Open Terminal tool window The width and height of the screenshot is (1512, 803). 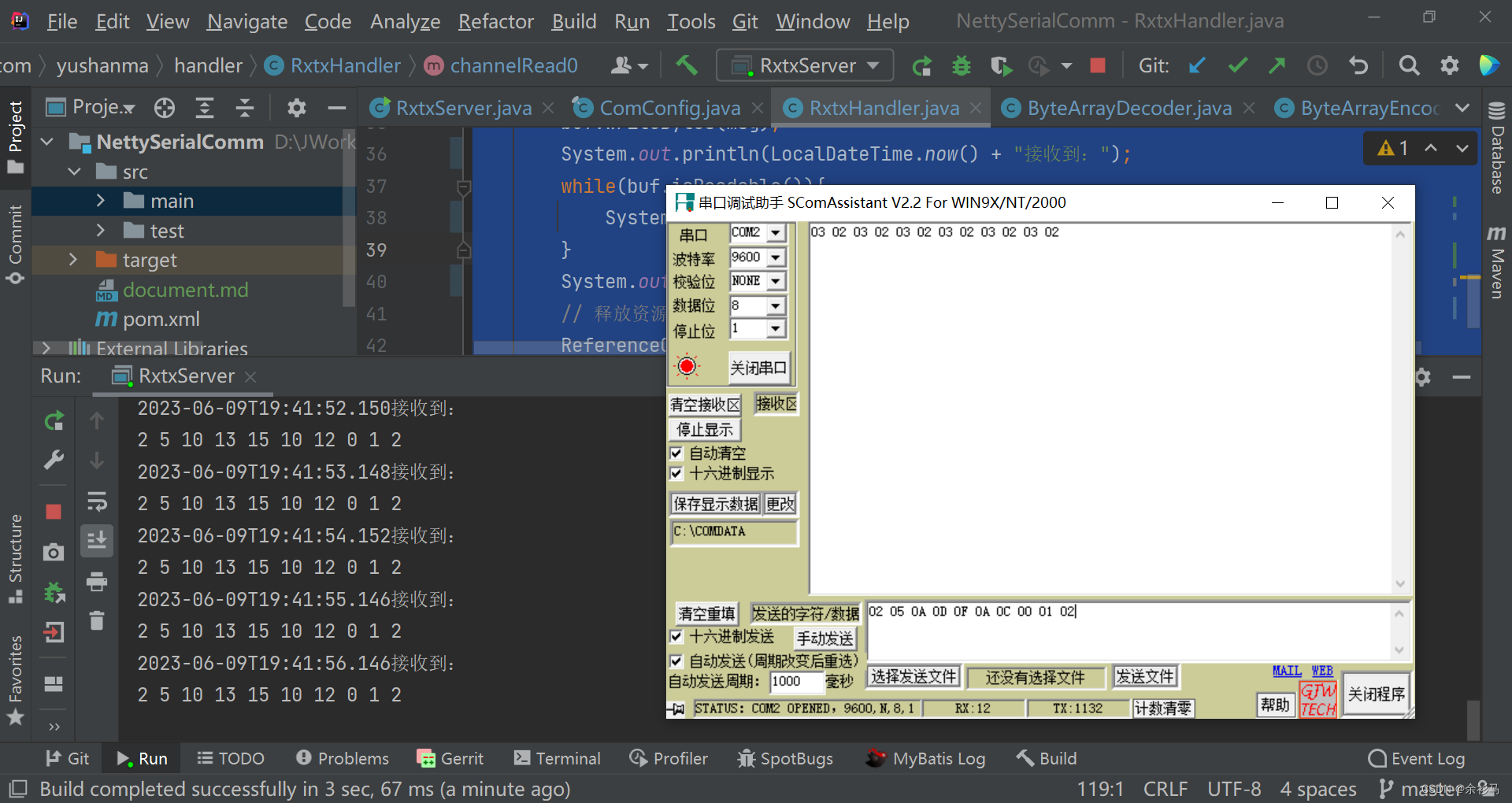[557, 758]
